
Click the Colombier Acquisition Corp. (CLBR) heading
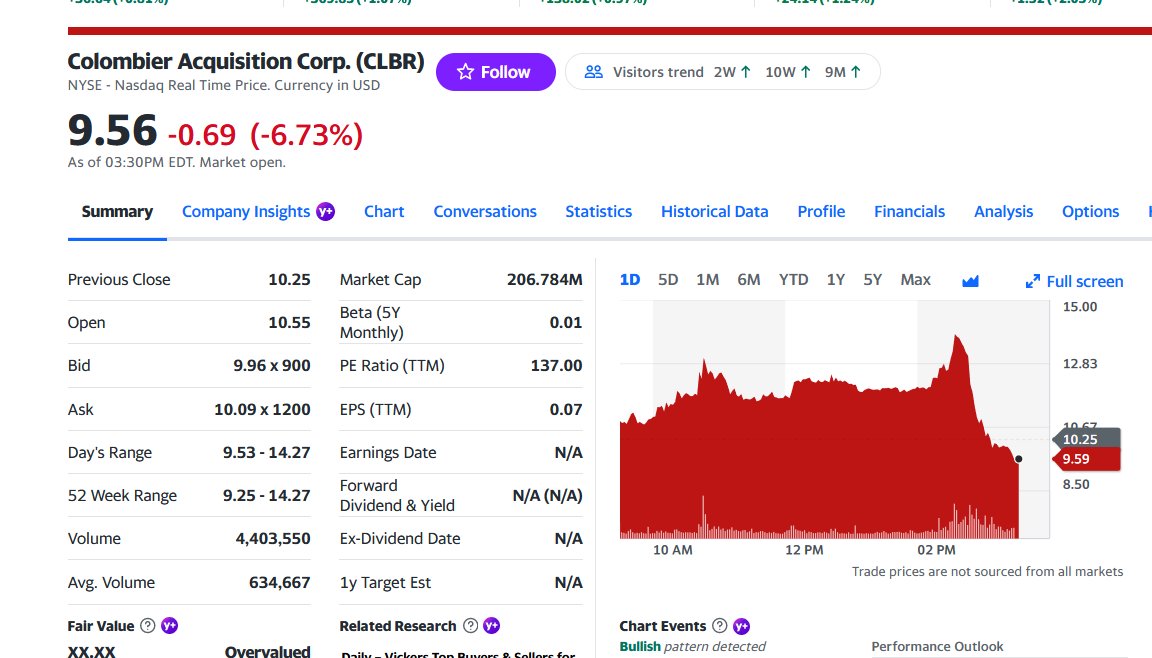(x=246, y=62)
